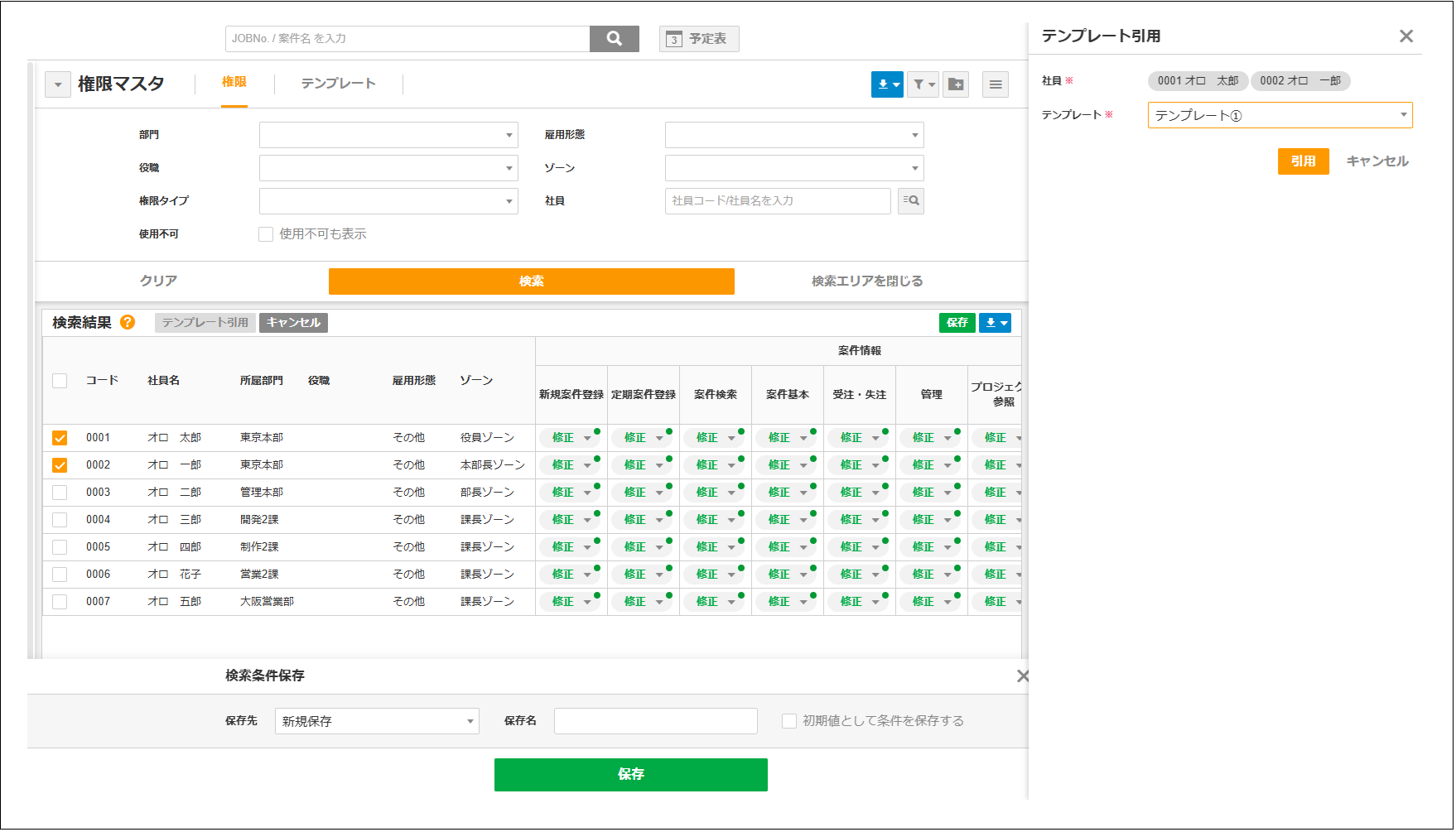Image resolution: width=1456 pixels, height=832 pixels.
Task: Open the hamburger list menu icon
Action: tap(996, 84)
